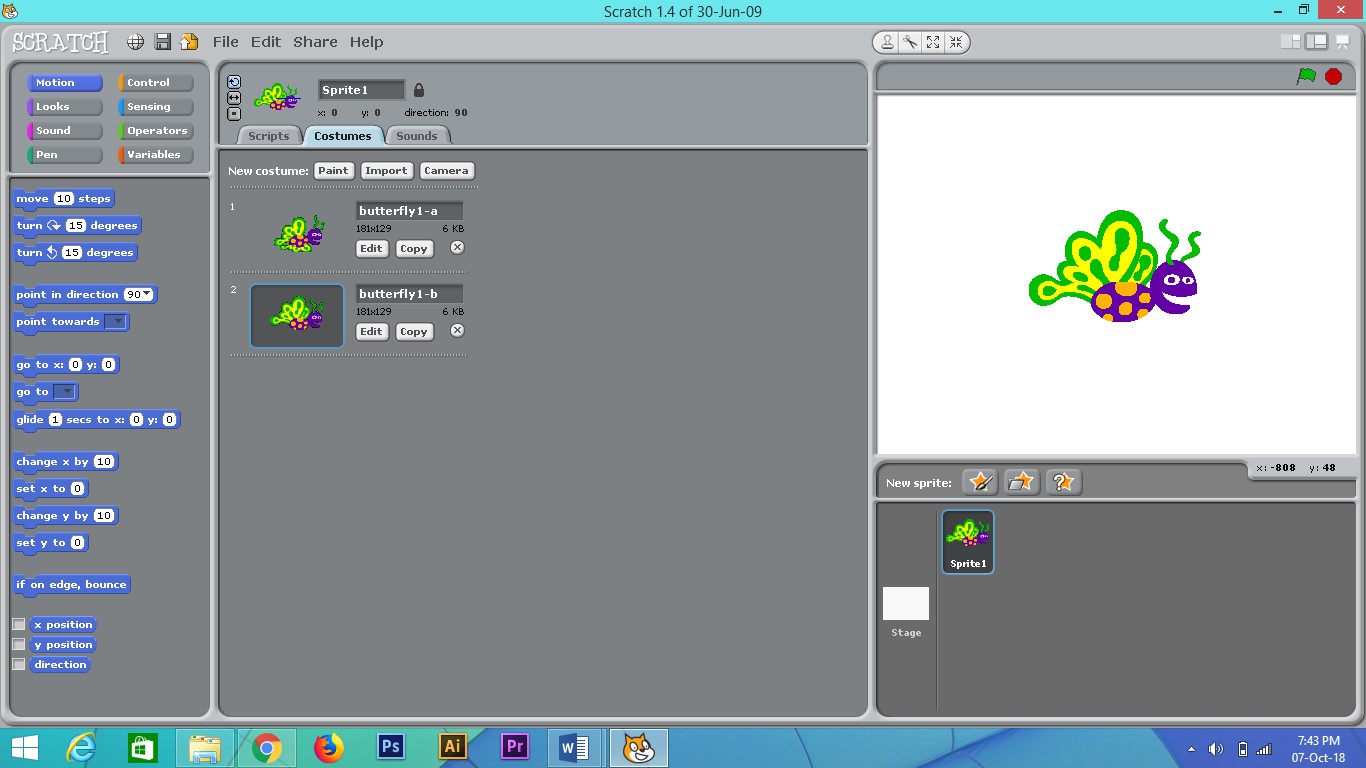
Task: Switch to the Sounds tab
Action: [417, 135]
